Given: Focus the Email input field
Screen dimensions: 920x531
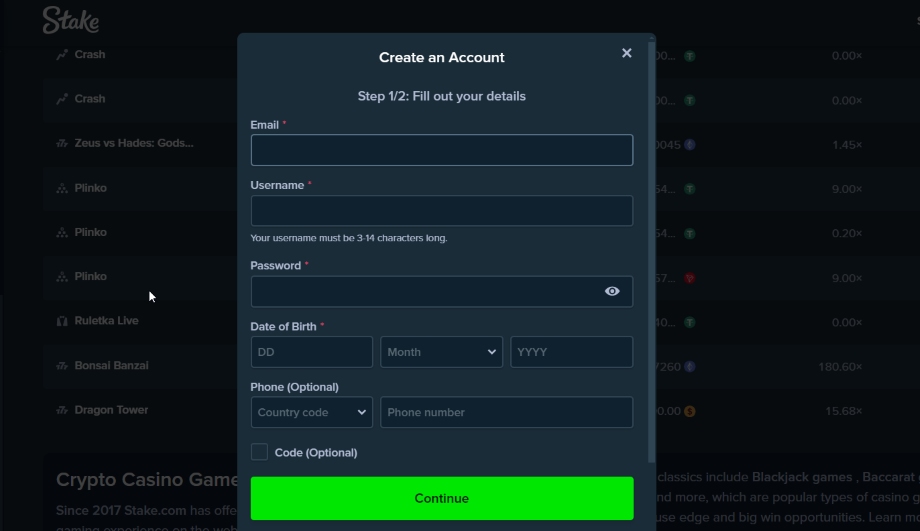Looking at the screenshot, I should (x=442, y=150).
